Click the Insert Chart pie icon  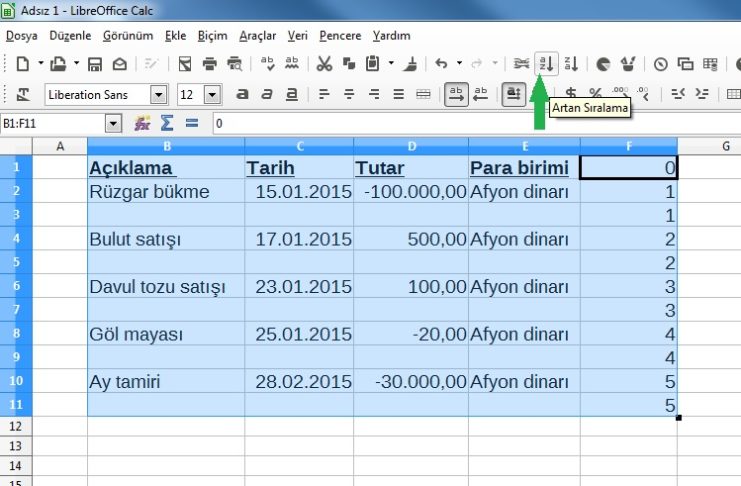(x=604, y=63)
